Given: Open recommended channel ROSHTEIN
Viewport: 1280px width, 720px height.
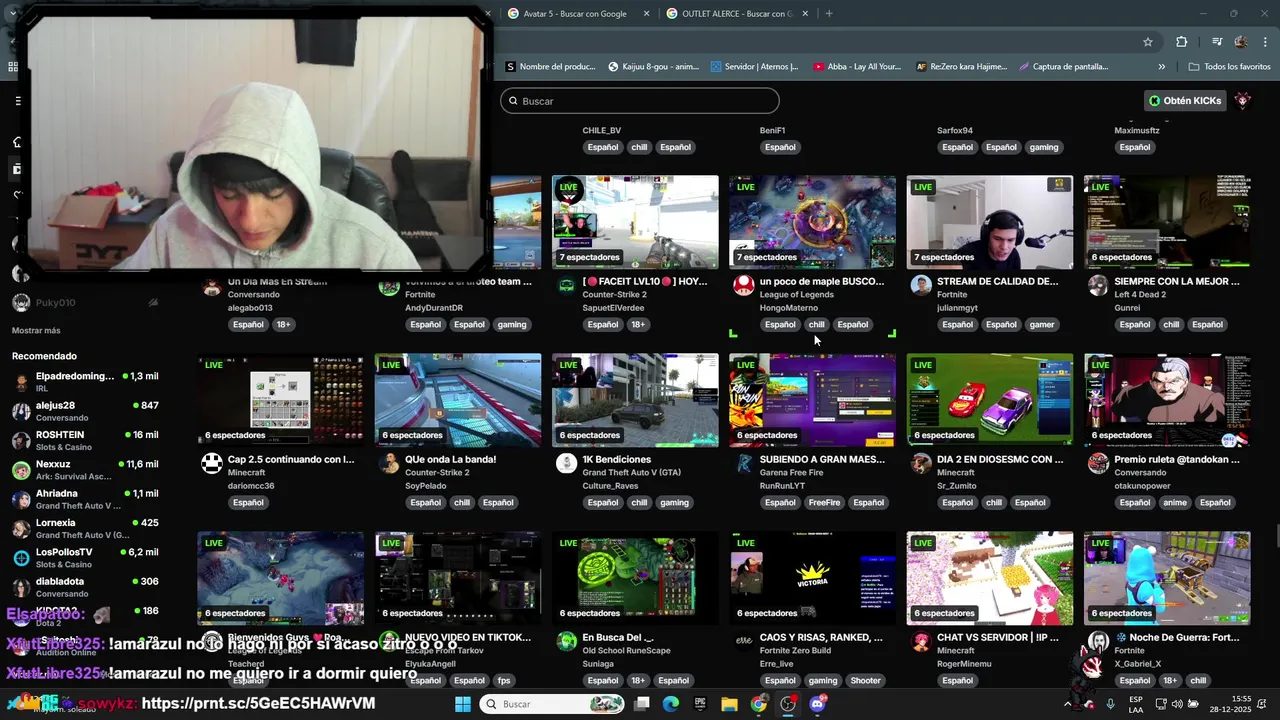Looking at the screenshot, I should tap(85, 440).
